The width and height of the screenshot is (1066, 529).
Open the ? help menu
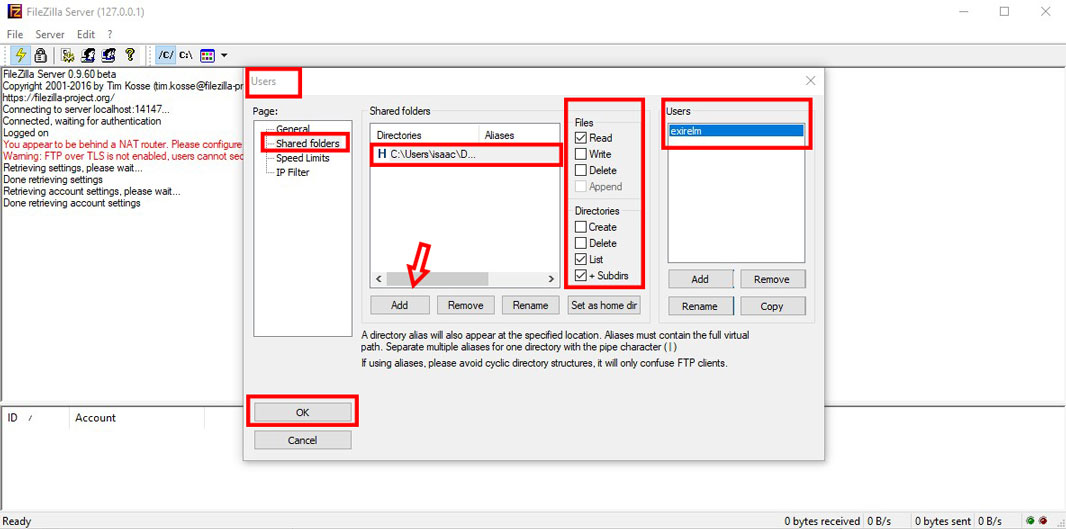(109, 34)
